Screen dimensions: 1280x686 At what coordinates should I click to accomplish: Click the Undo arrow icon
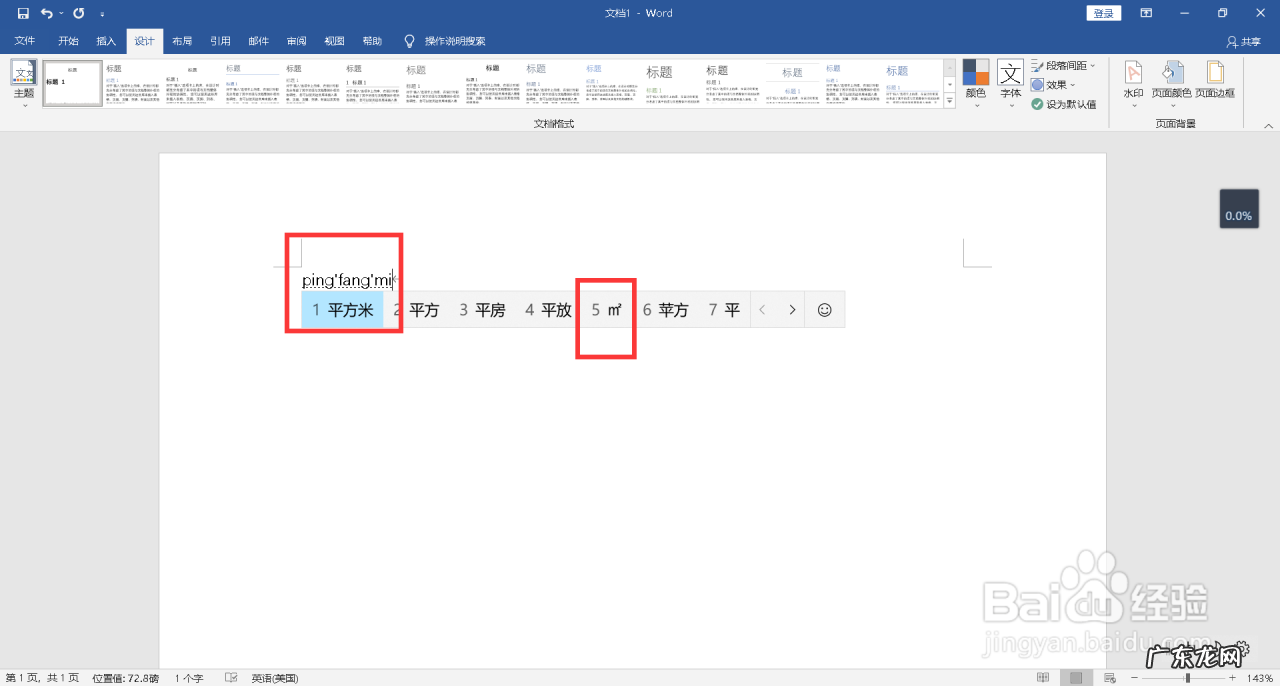click(46, 13)
